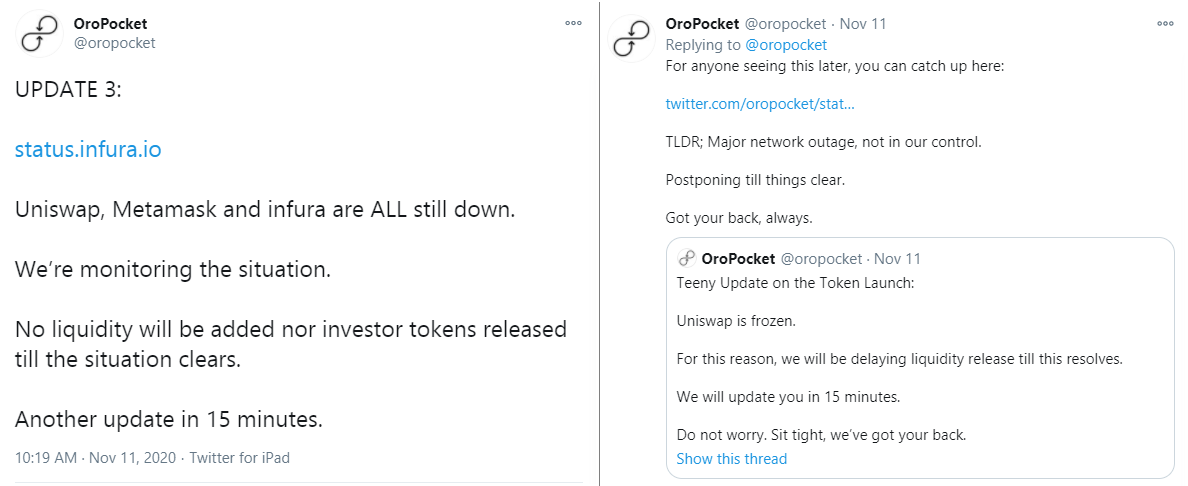Image resolution: width=1188 pixels, height=486 pixels.
Task: Click Nov 11 date inside quoted tweet
Action: (898, 259)
